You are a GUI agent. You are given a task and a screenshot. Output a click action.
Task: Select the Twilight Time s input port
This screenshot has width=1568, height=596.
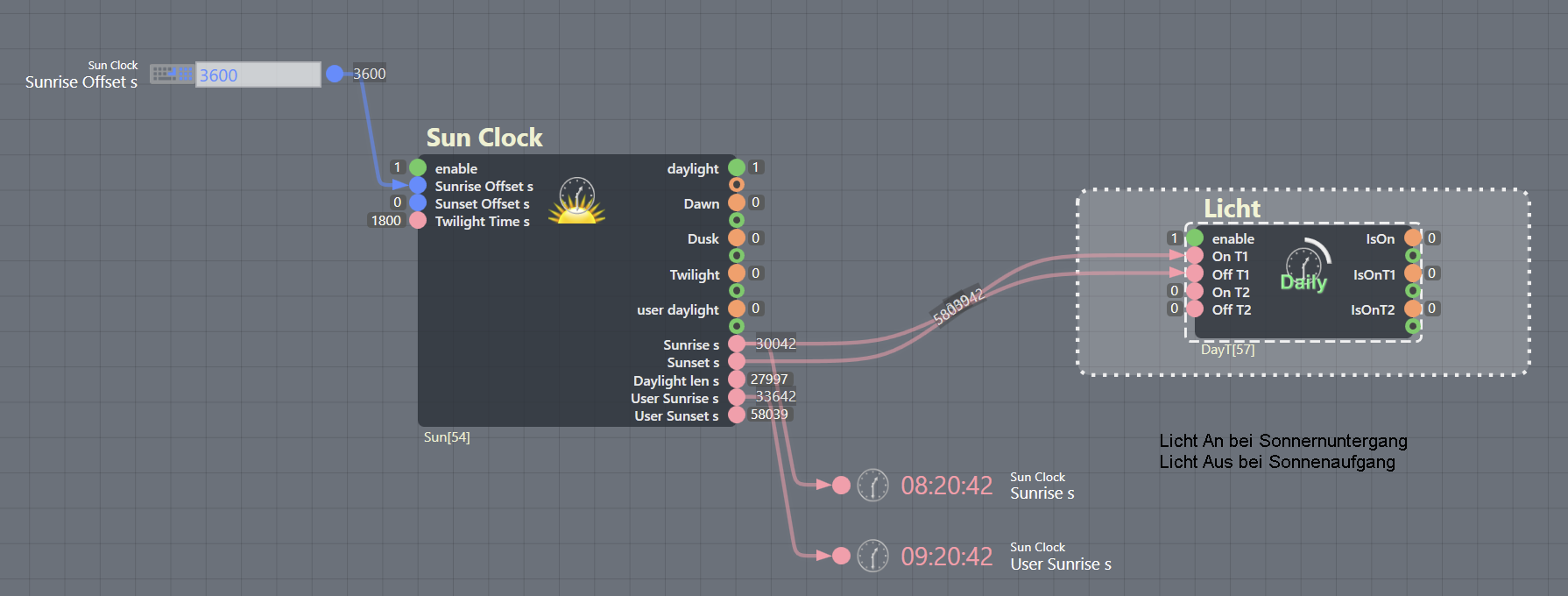click(x=418, y=221)
